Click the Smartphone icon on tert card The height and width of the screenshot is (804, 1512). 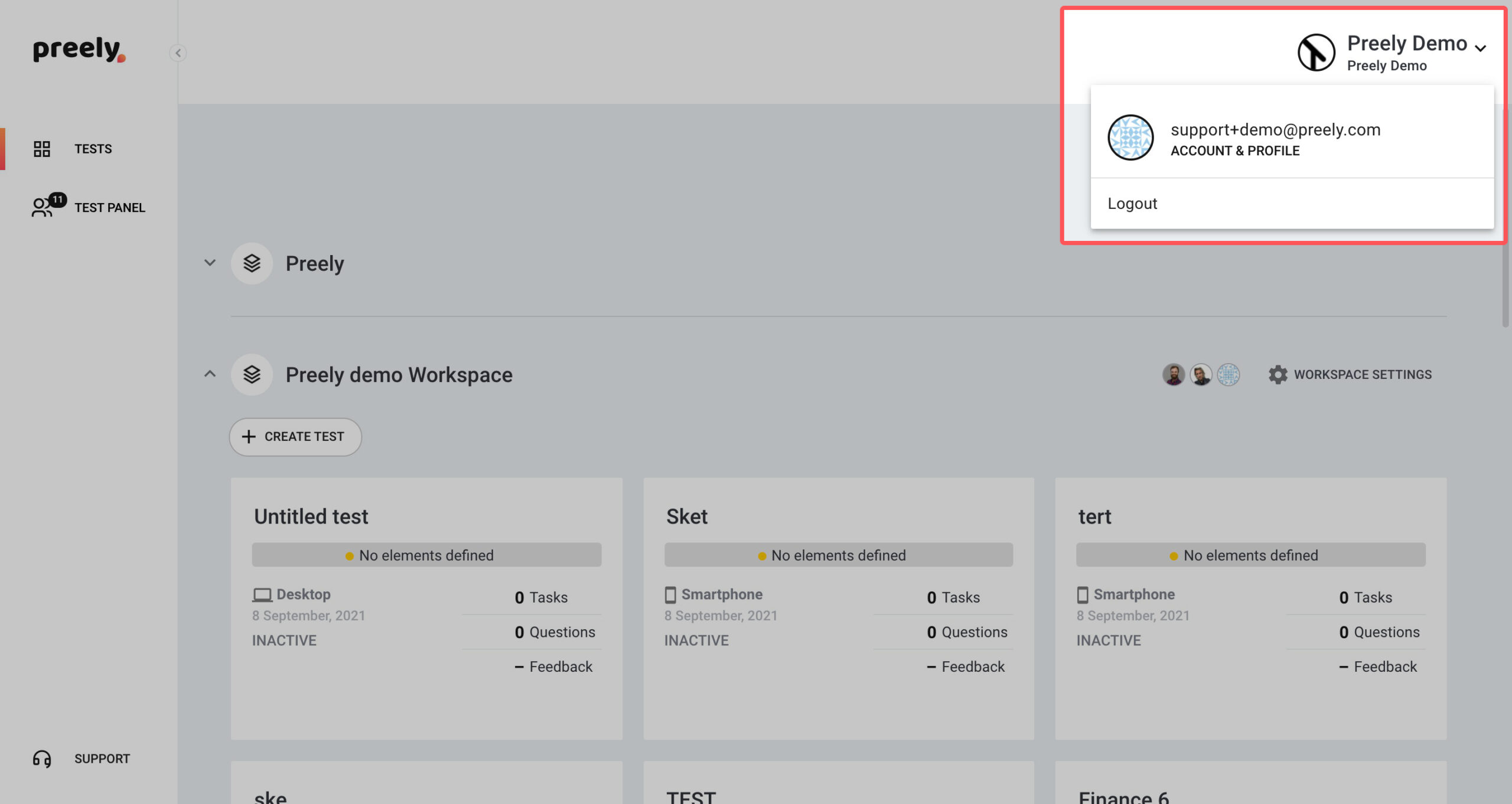click(1082, 594)
